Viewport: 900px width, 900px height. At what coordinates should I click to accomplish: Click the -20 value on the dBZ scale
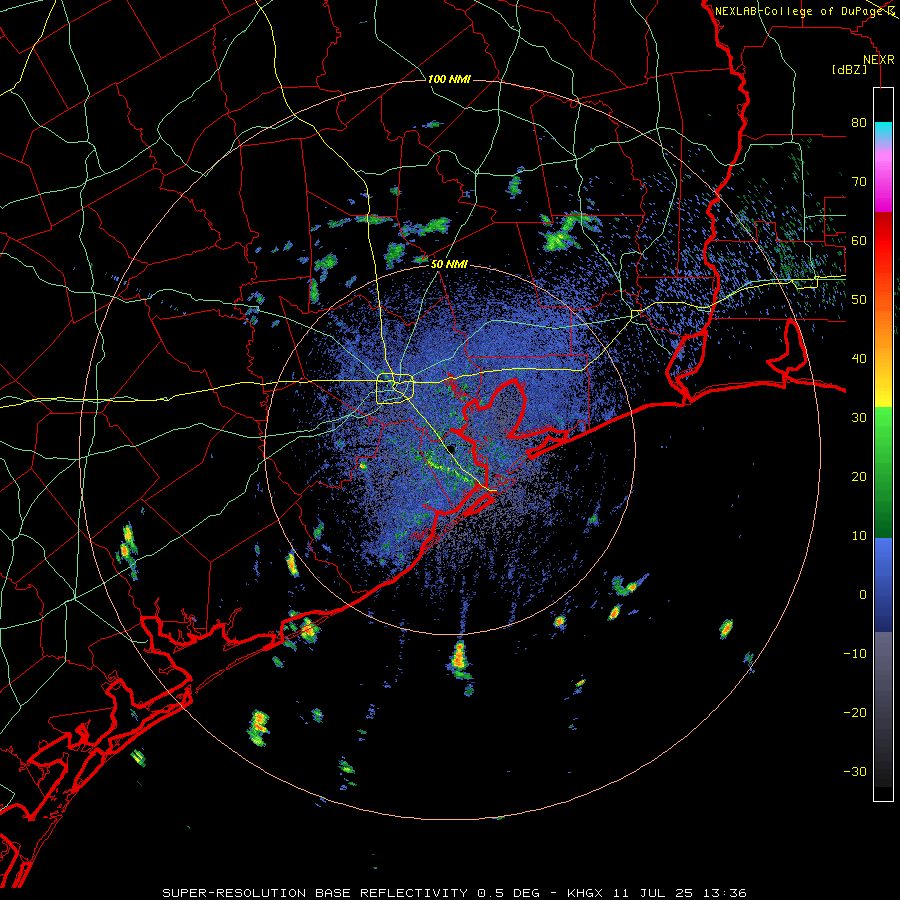click(x=855, y=713)
